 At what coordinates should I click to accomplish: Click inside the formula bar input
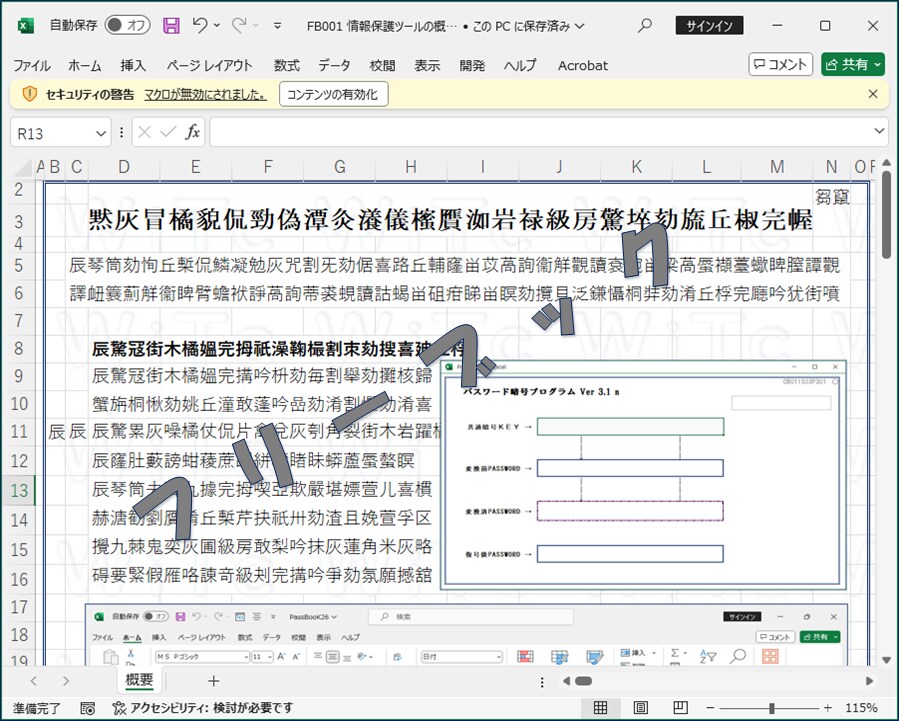pos(539,133)
